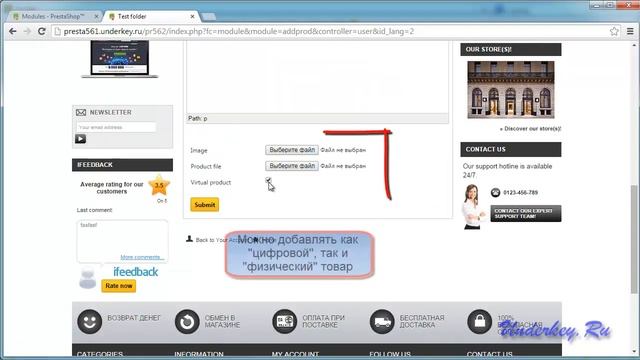
Task: Click the phone icon beside 0123-456-789
Action: click(496, 192)
